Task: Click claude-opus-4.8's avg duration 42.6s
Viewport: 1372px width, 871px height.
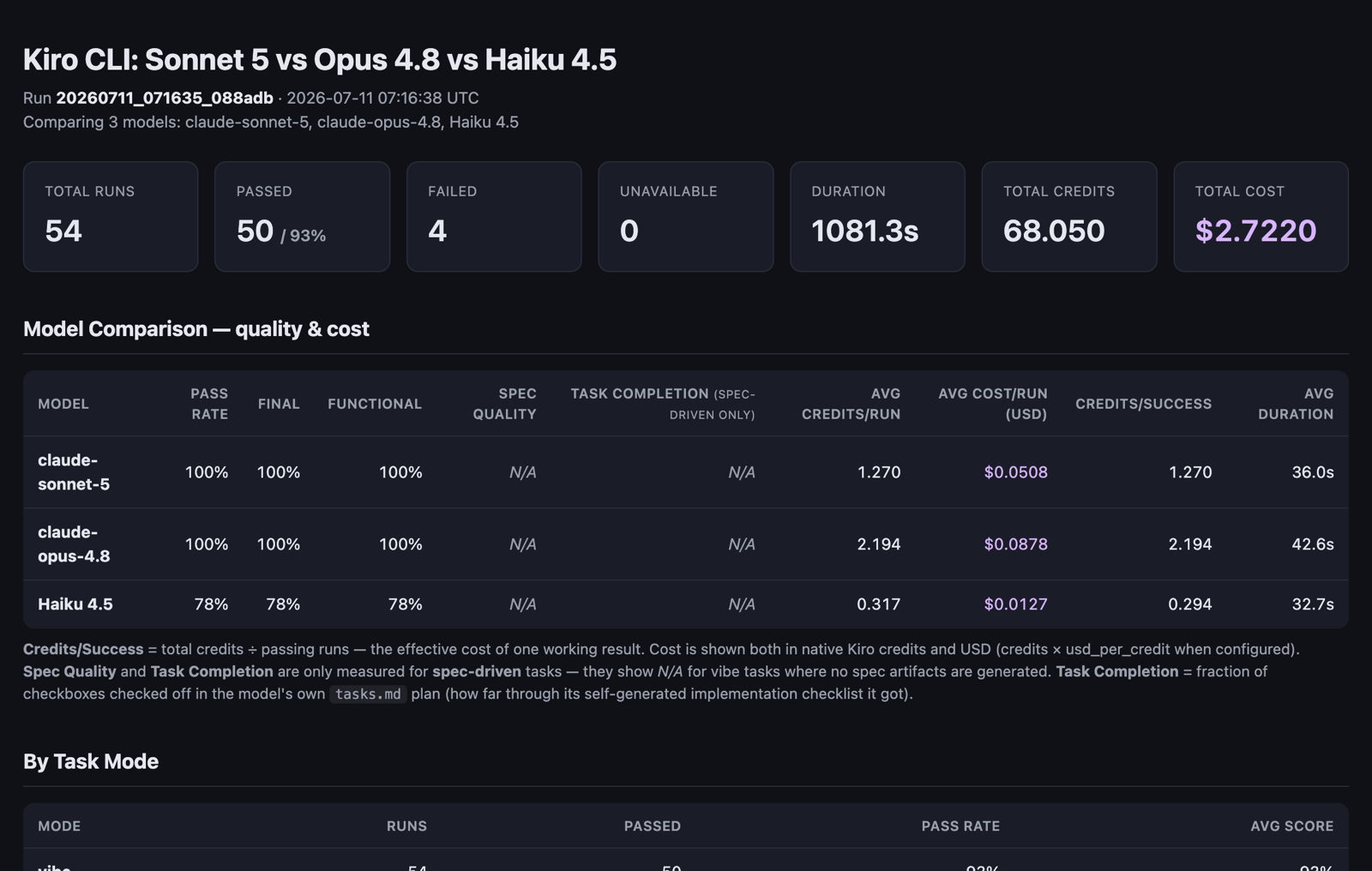Action: 1313,544
